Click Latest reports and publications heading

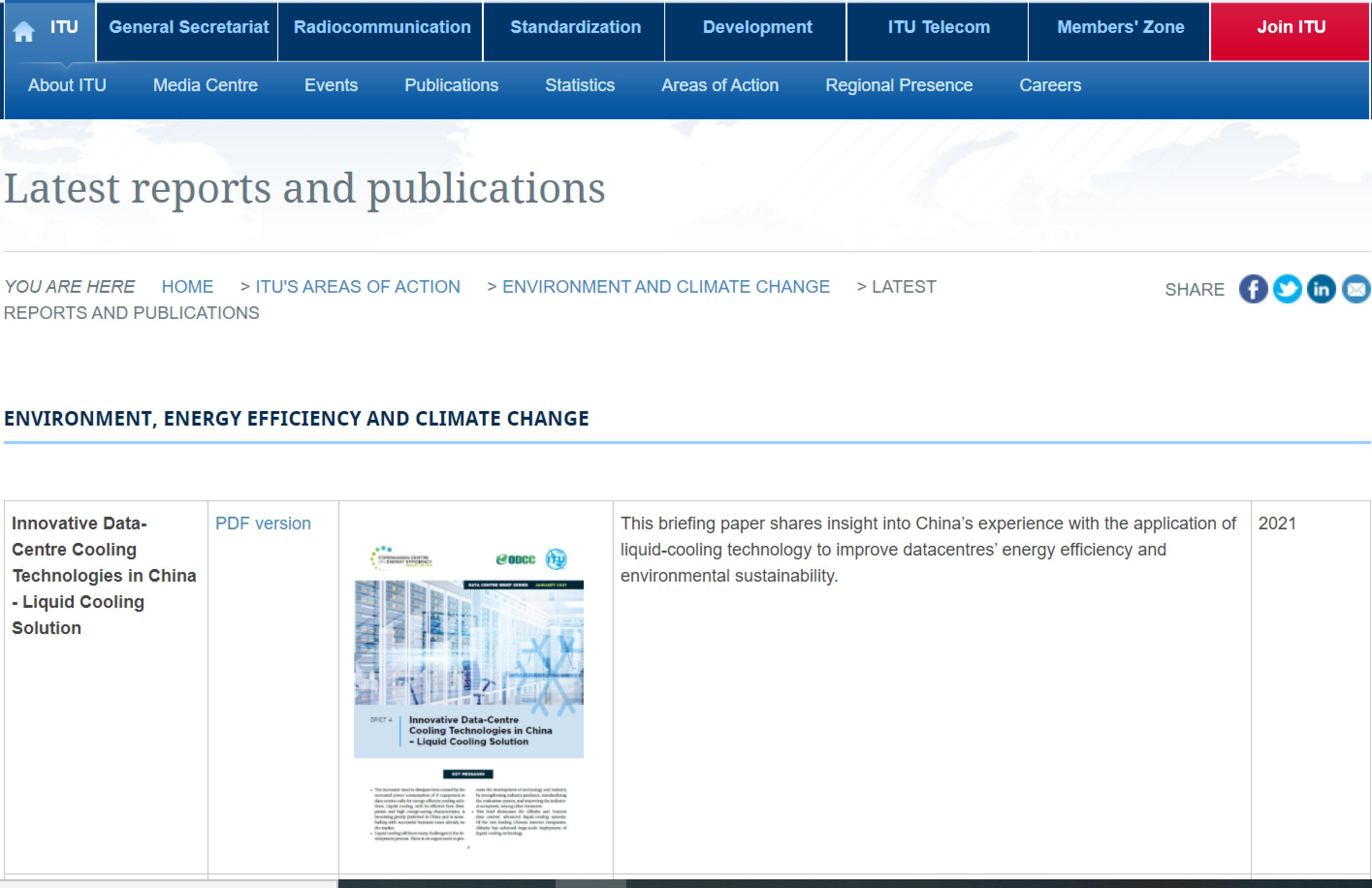pyautogui.click(x=304, y=188)
